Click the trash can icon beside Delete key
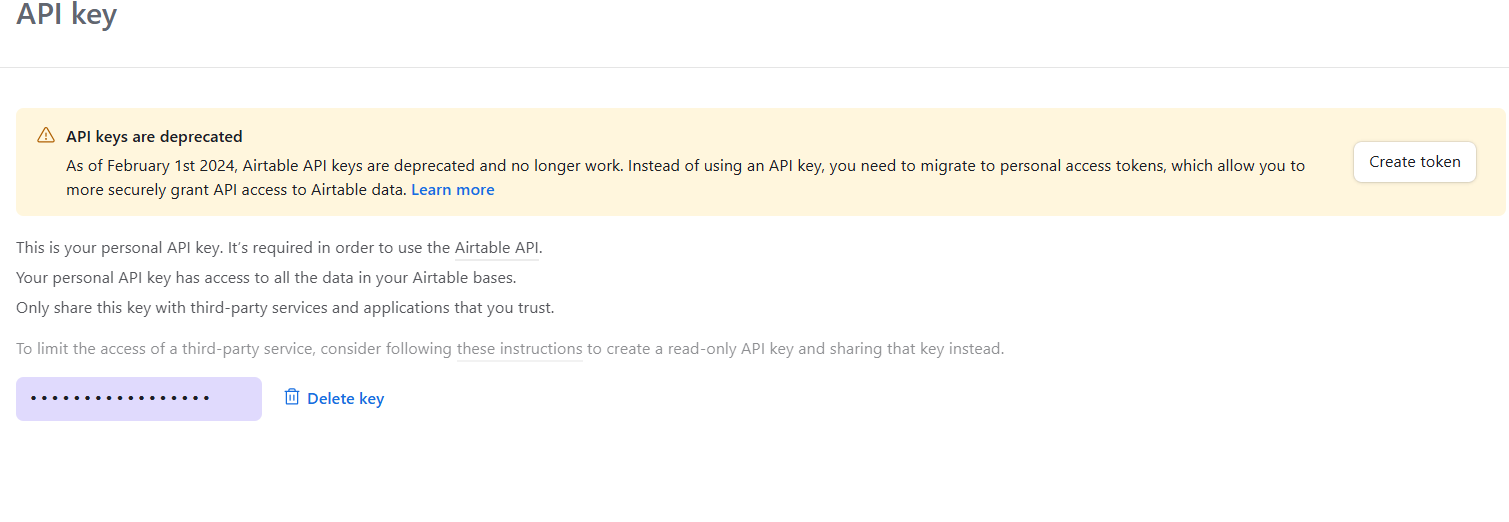 pyautogui.click(x=292, y=398)
